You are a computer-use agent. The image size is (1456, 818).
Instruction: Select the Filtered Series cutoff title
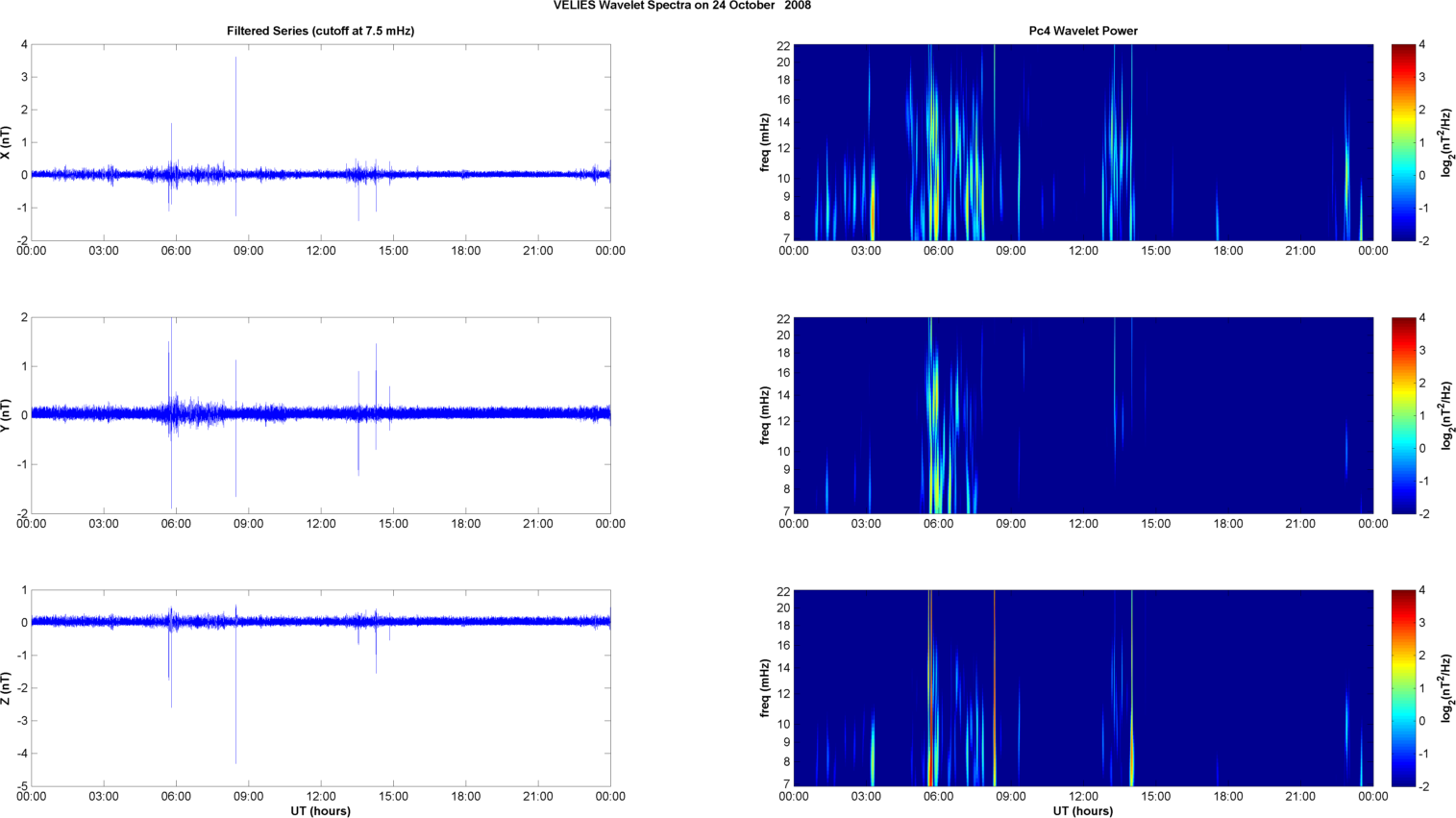320,31
